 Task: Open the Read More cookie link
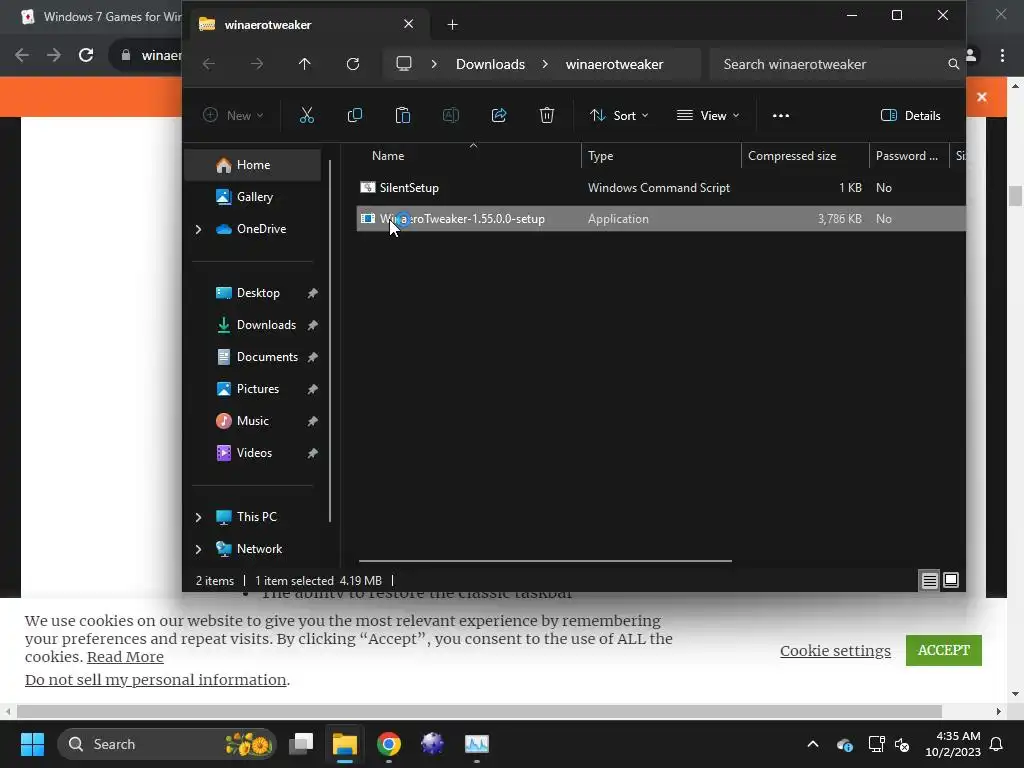(125, 657)
